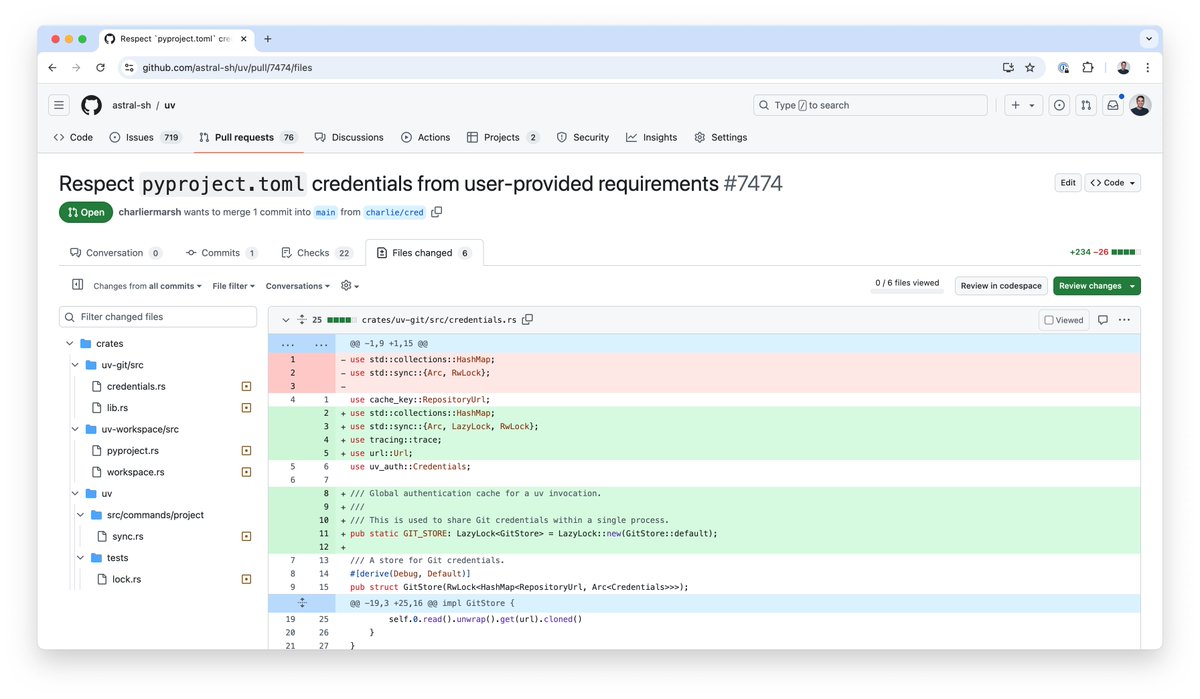Copy the charlie/cred branch name

[x=436, y=212]
